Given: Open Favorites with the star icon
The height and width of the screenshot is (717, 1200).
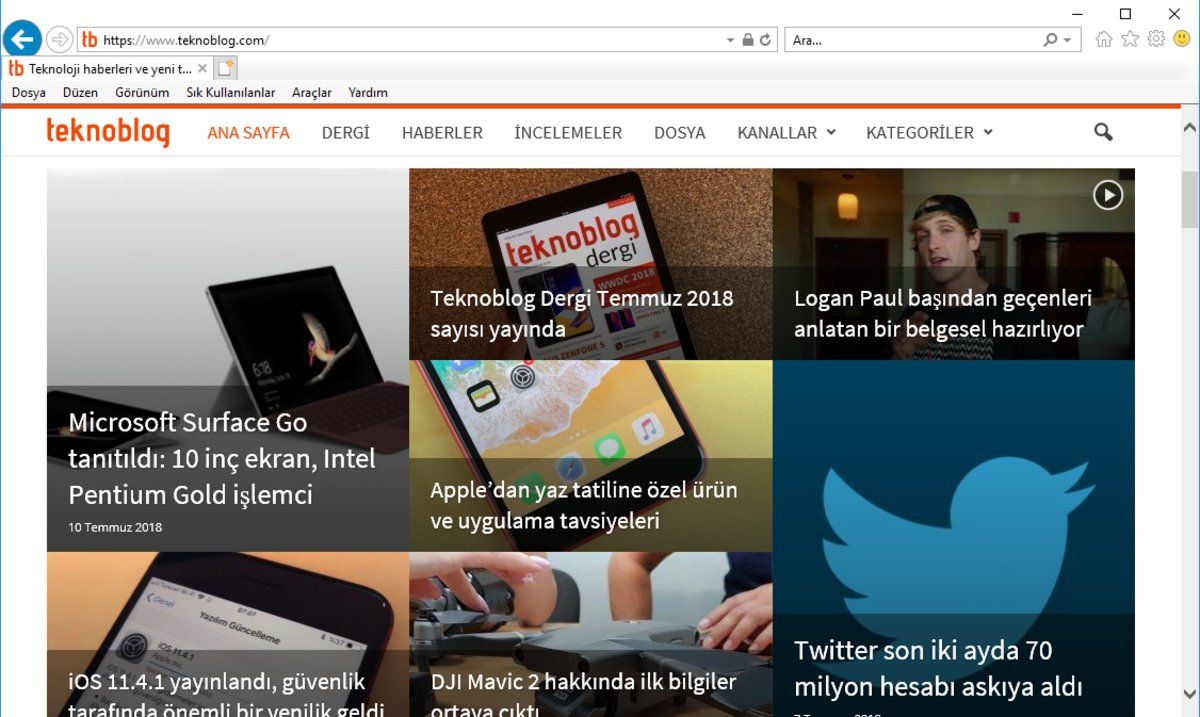Looking at the screenshot, I should pos(1130,39).
